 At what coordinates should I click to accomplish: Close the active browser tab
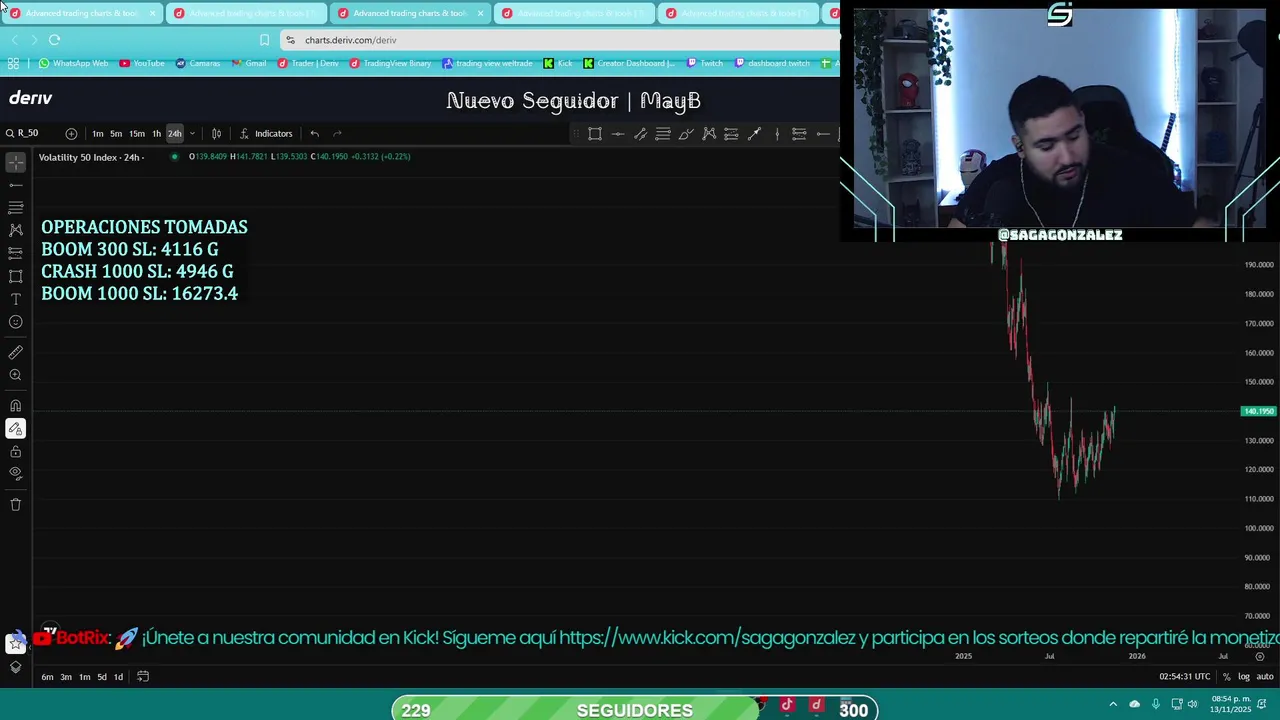pos(480,13)
